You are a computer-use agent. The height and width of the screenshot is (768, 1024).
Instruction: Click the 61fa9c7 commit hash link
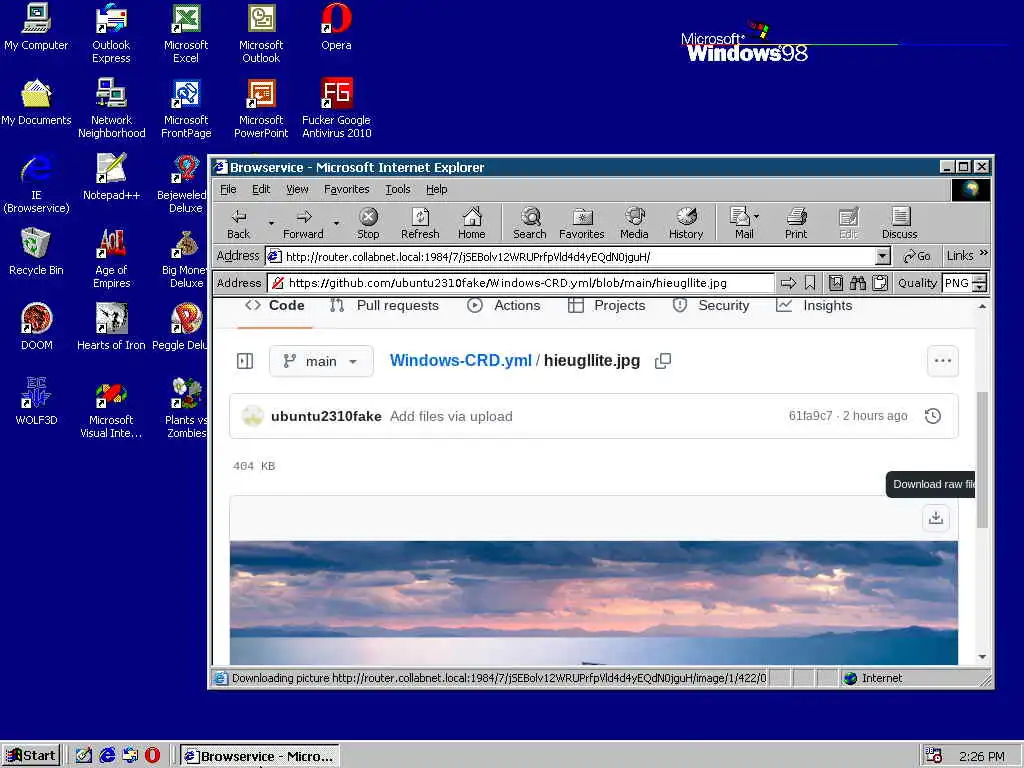tap(810, 416)
